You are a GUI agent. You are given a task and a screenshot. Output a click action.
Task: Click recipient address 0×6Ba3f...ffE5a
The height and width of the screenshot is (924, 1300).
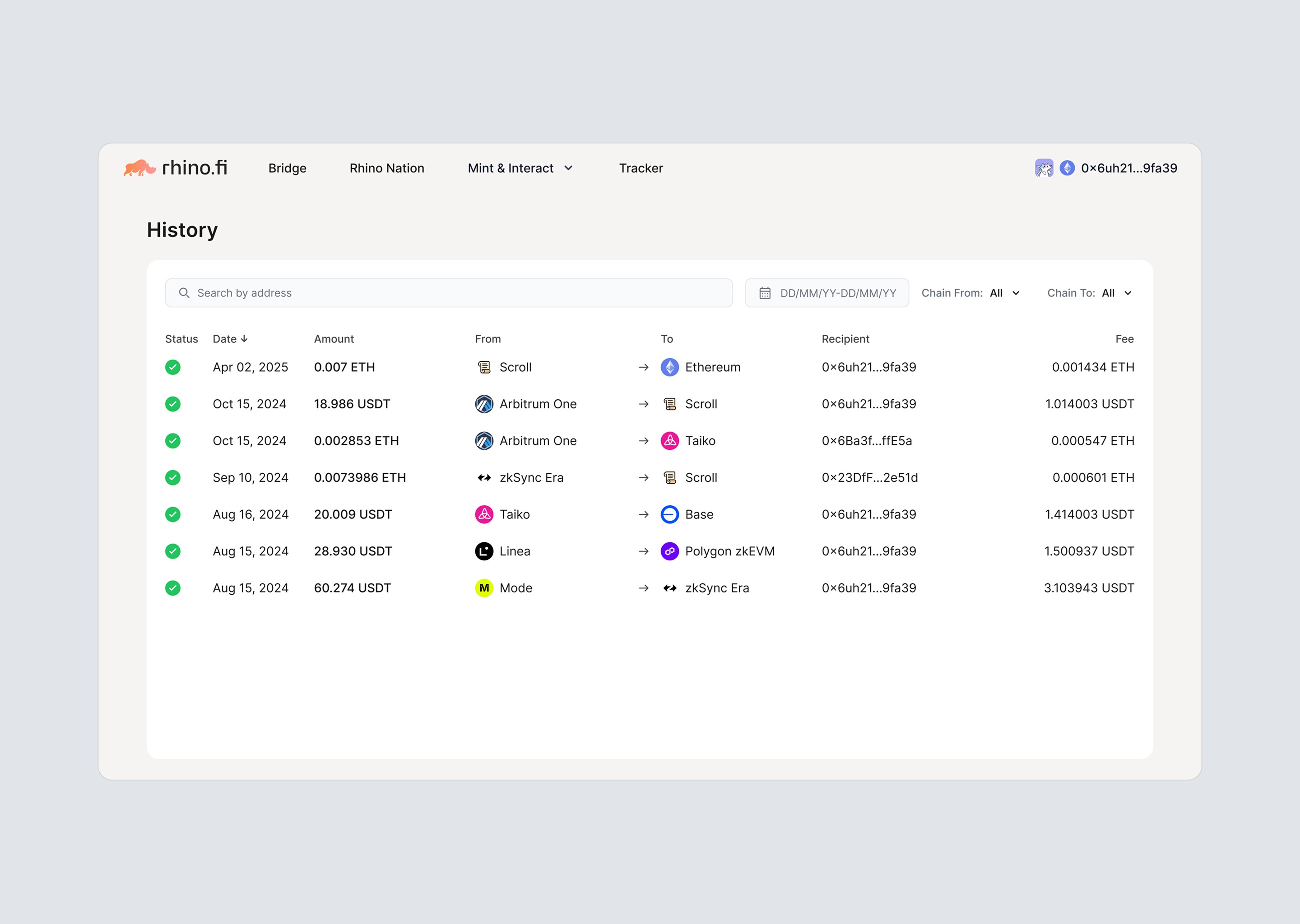coord(867,441)
